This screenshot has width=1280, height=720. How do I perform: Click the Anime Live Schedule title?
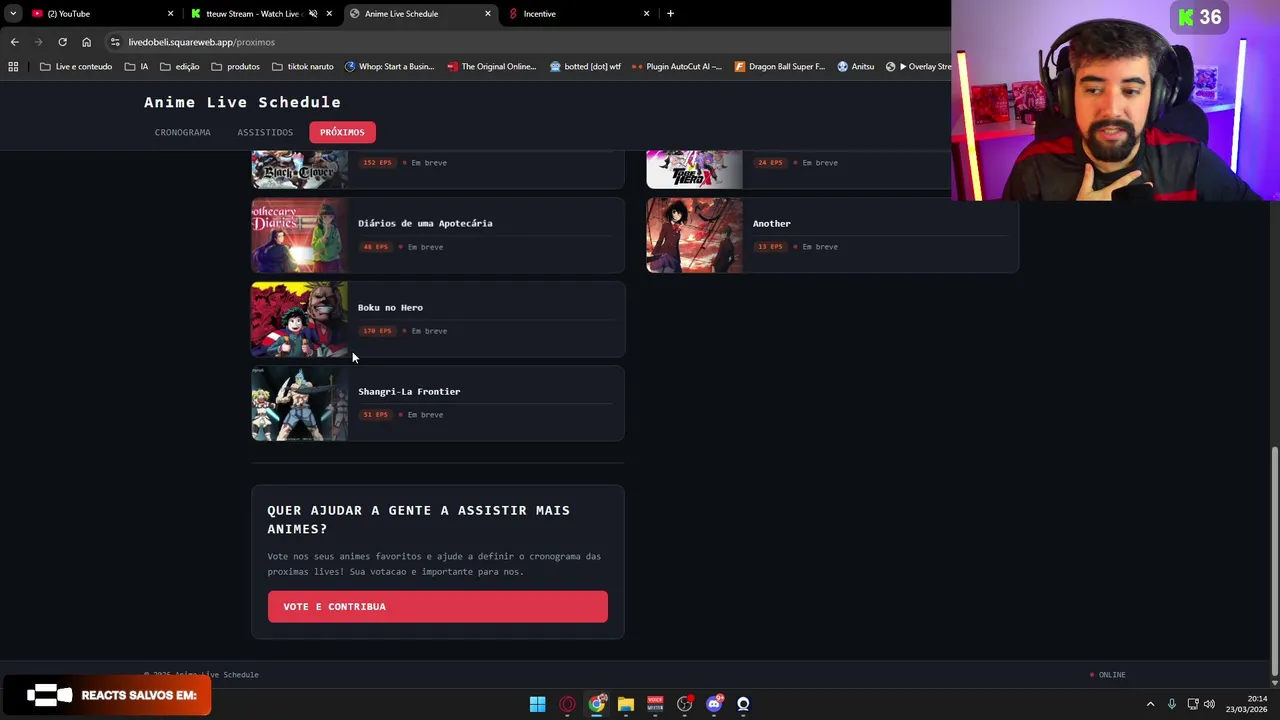[242, 102]
